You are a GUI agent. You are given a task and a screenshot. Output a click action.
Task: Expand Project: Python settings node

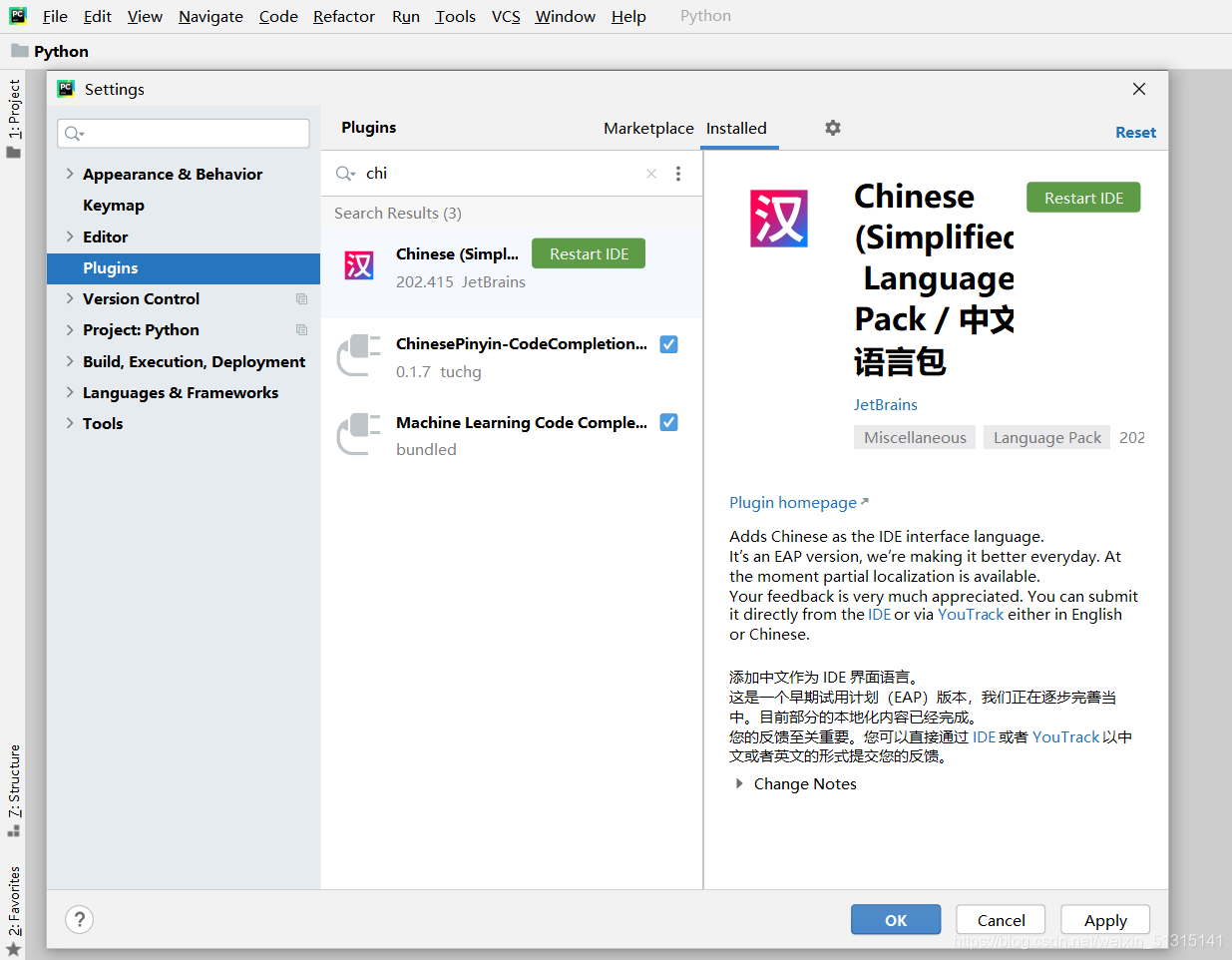[x=70, y=329]
